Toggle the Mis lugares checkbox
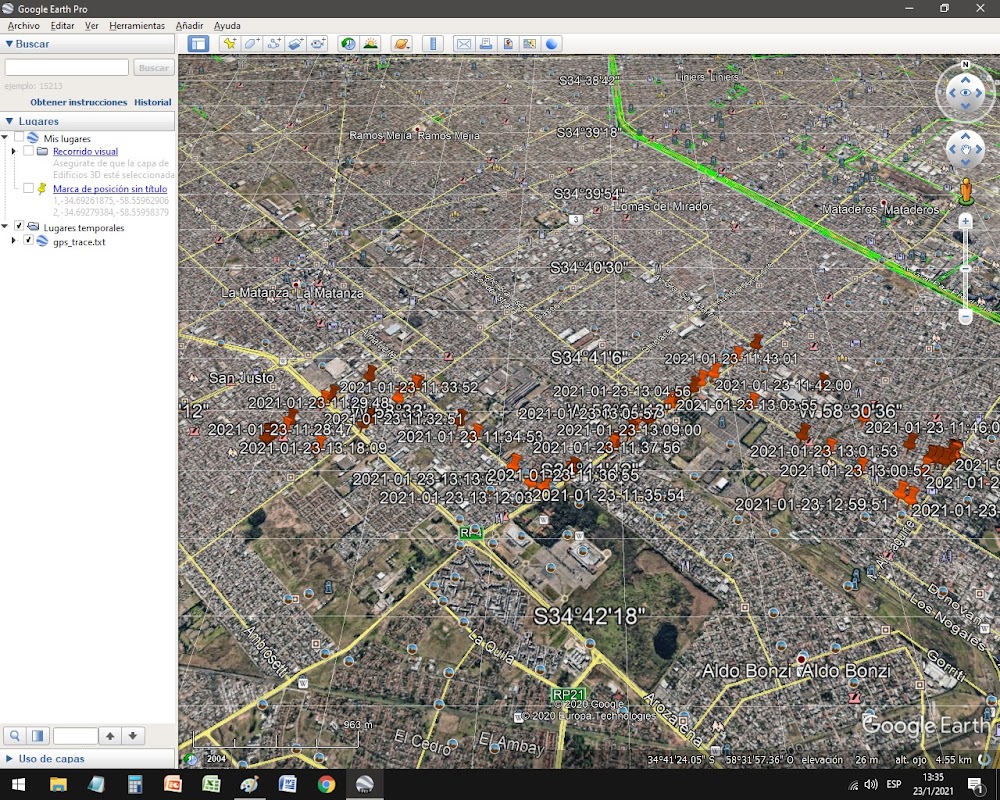Screen dimensions: 1000x800 pos(19,137)
